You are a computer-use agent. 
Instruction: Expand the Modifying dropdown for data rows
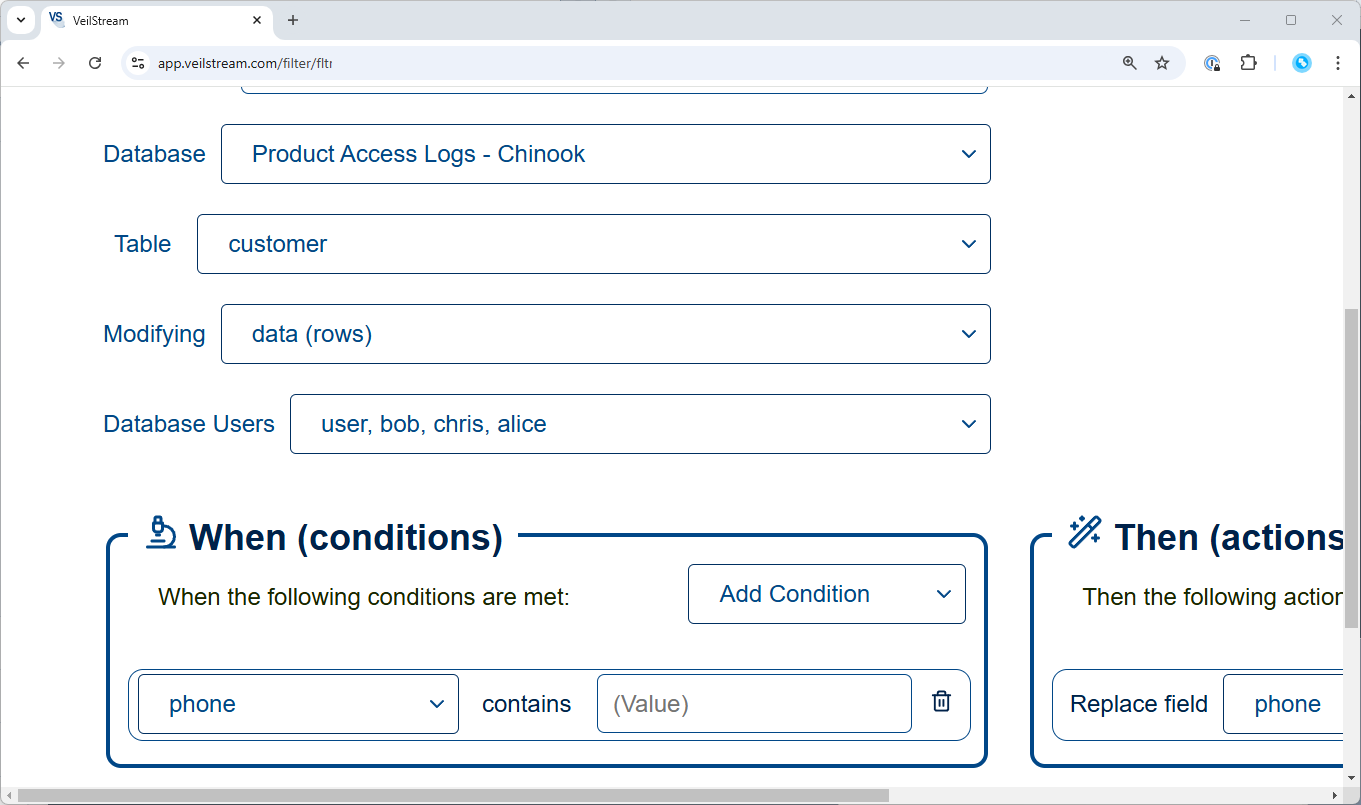coord(605,334)
